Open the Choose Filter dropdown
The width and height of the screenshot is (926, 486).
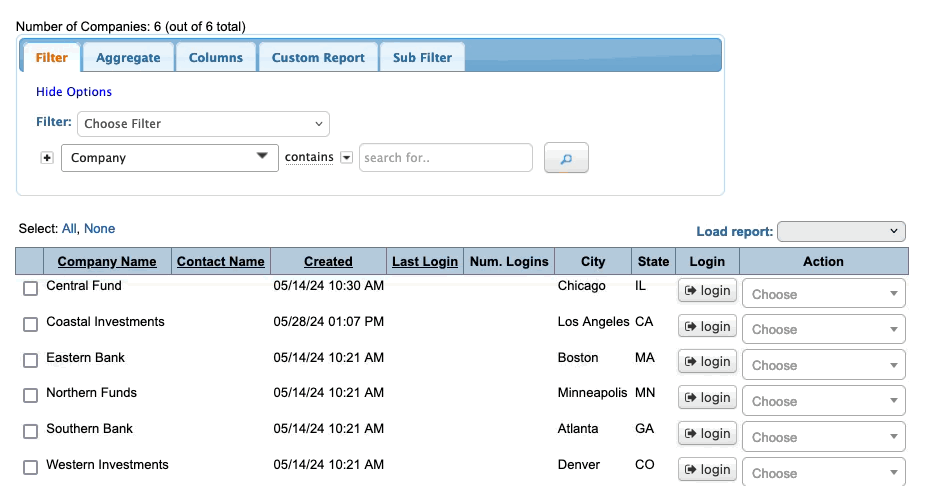point(203,124)
